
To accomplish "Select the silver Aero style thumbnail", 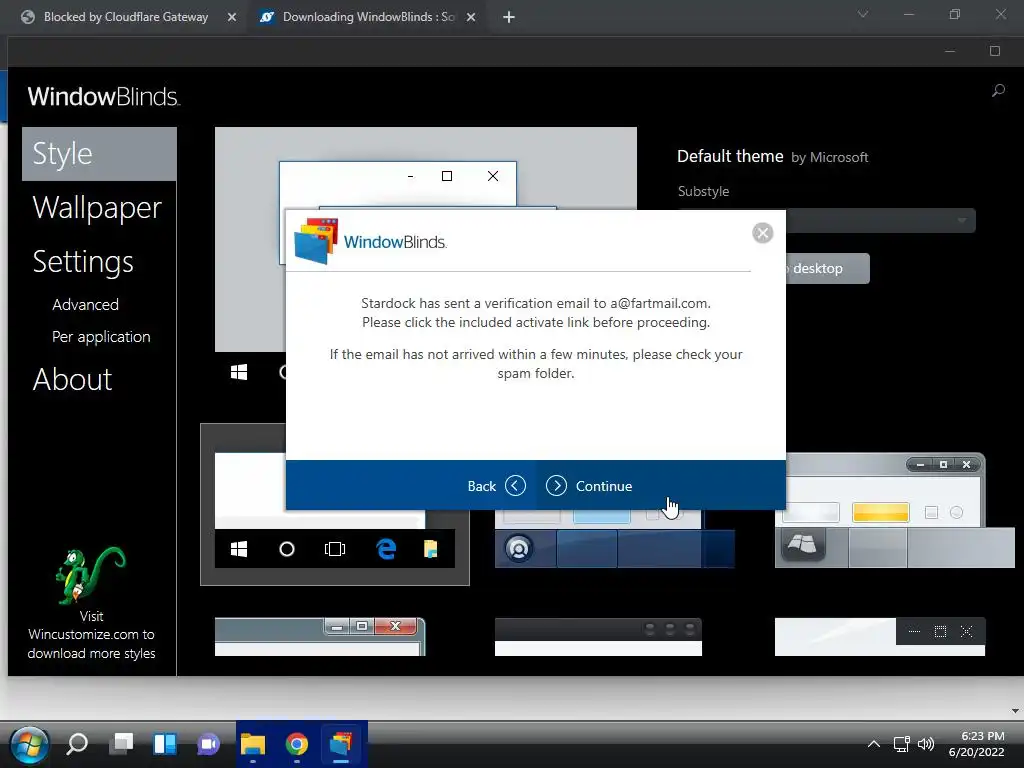I will [894, 510].
